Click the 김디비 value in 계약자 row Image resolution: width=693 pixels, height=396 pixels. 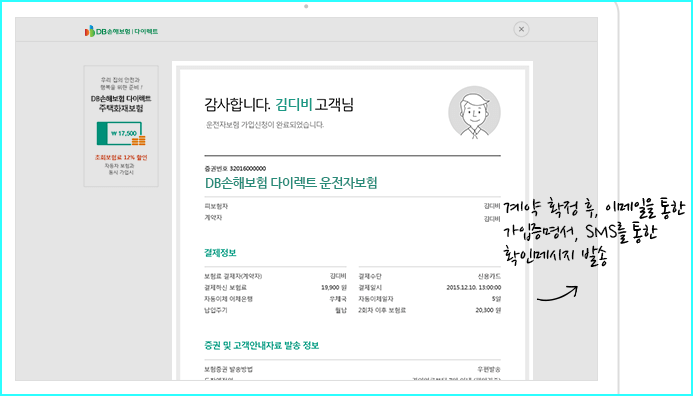(492, 218)
